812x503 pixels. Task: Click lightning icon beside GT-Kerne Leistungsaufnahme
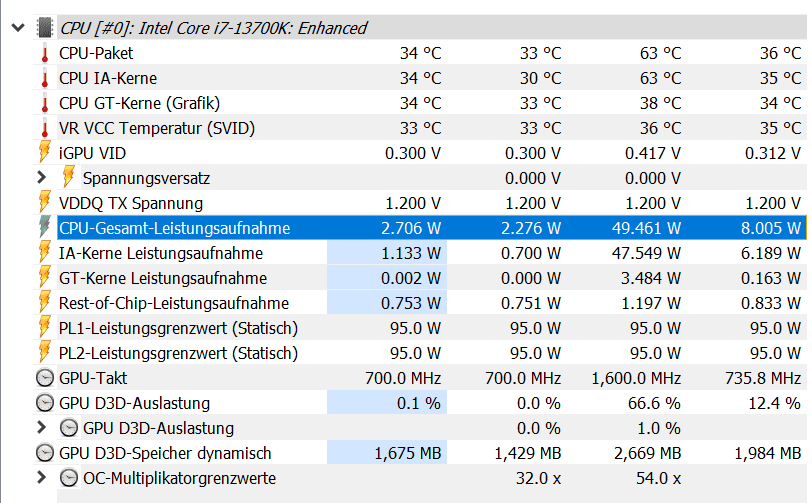45,277
